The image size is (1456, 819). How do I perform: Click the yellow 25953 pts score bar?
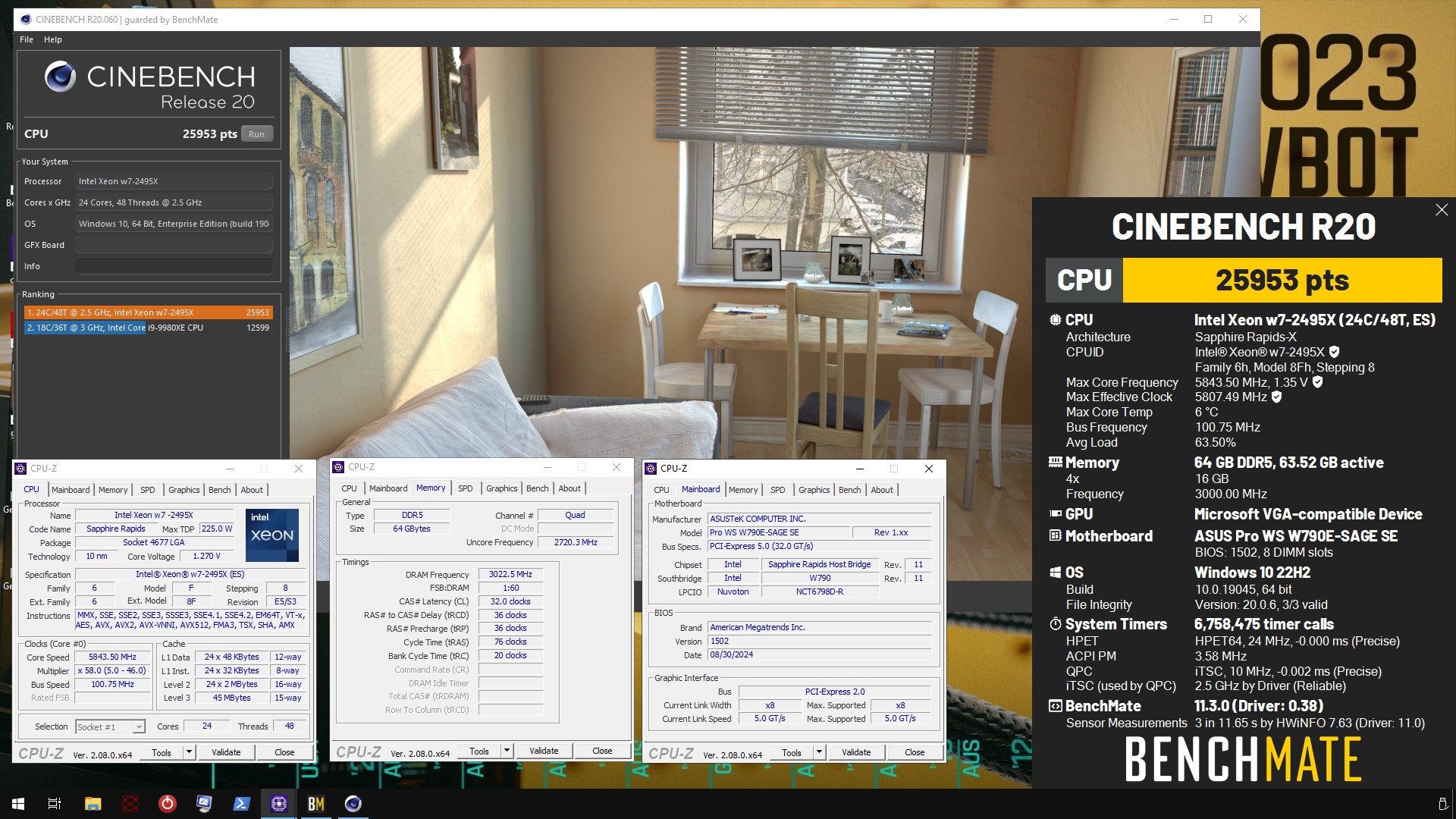(1282, 280)
